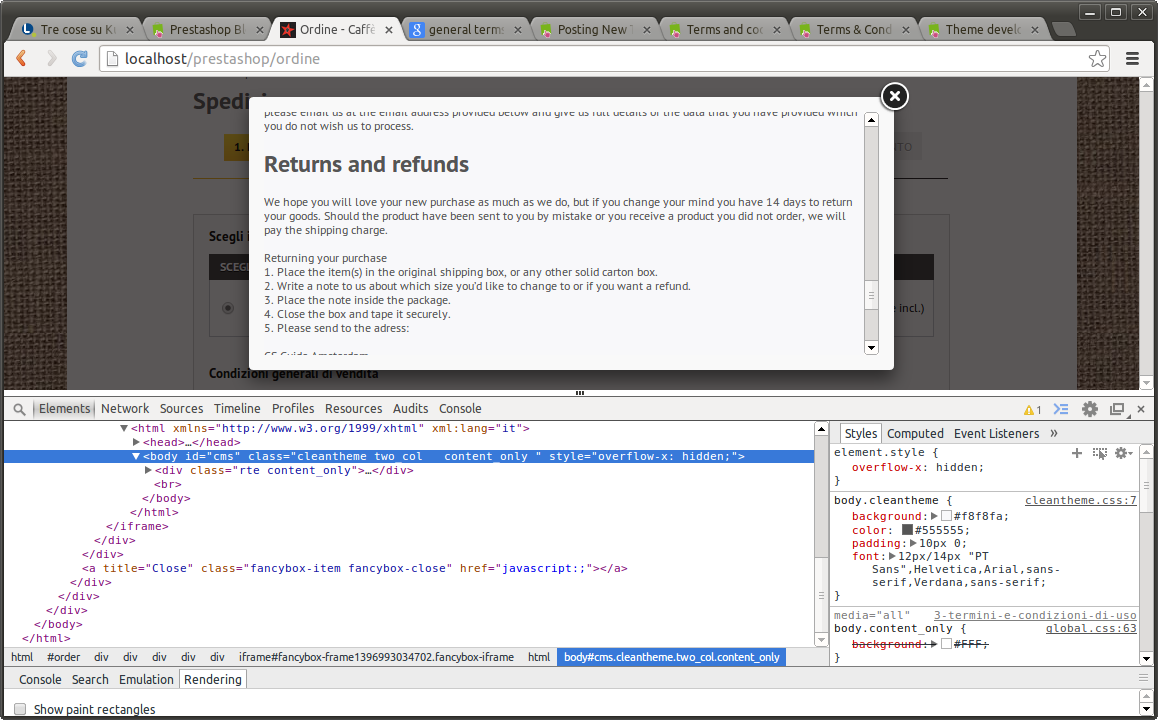Click the DevTools warning count icon
This screenshot has width=1158, height=720.
pyautogui.click(x=1032, y=410)
